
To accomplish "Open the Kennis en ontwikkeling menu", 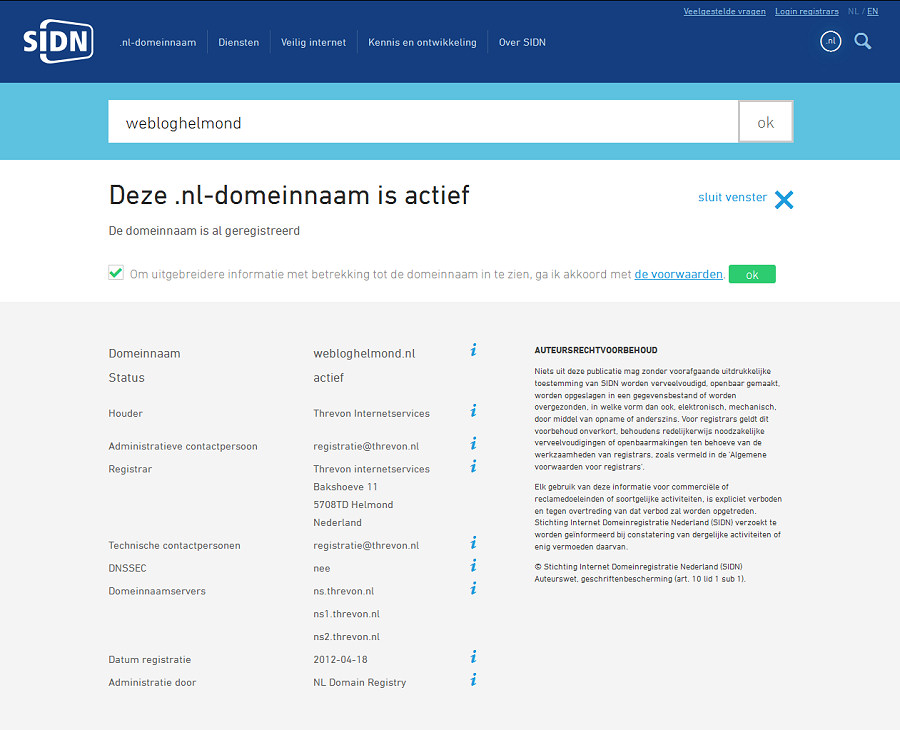I will [x=422, y=43].
